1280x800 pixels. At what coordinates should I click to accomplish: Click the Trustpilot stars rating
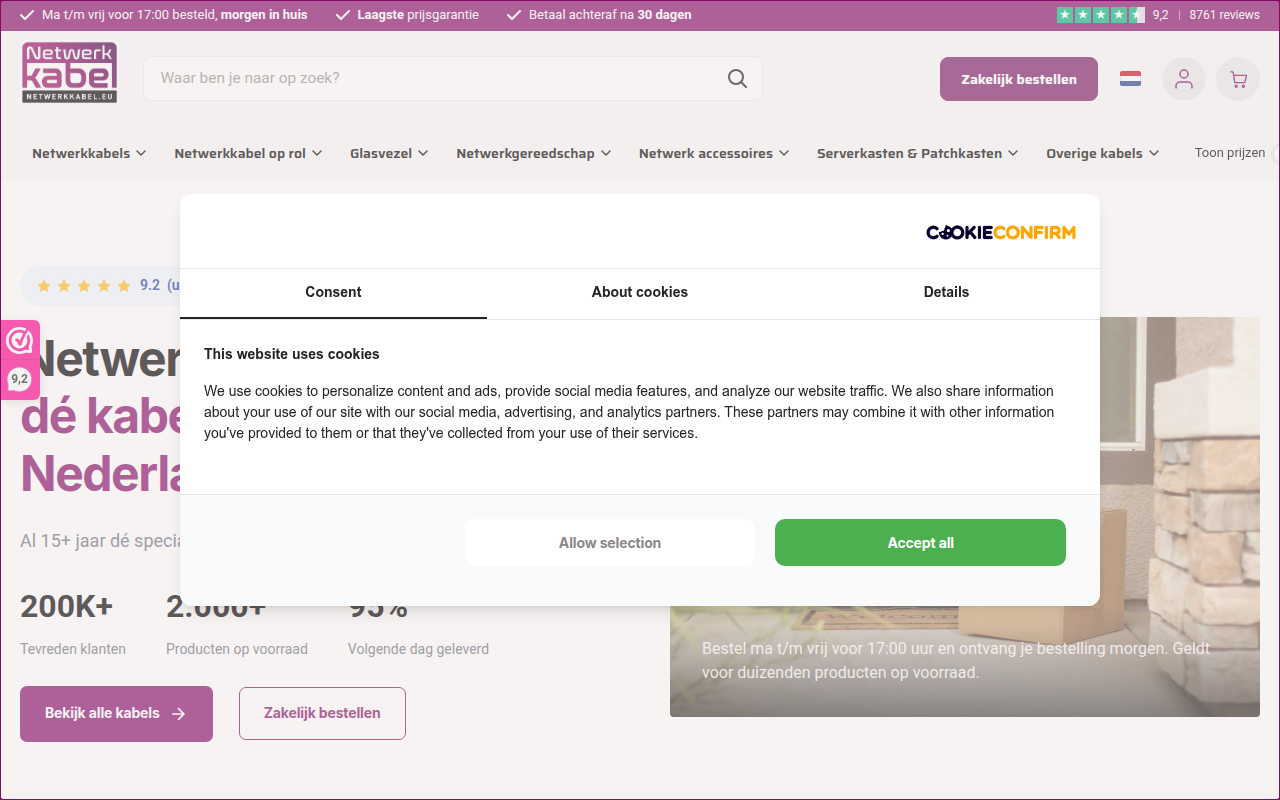click(1101, 15)
